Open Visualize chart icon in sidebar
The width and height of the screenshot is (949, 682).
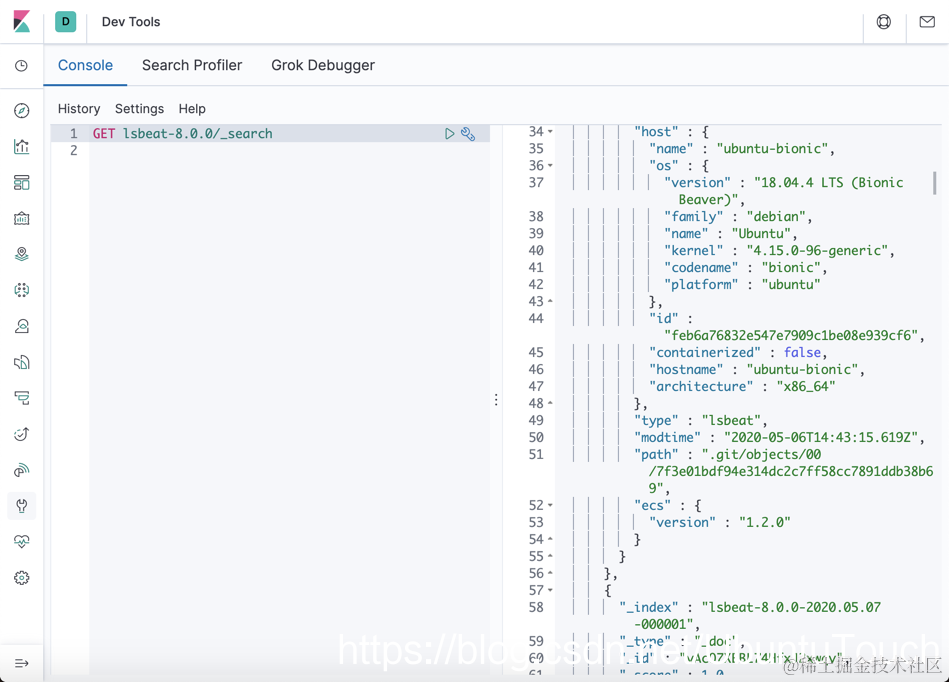(21, 146)
